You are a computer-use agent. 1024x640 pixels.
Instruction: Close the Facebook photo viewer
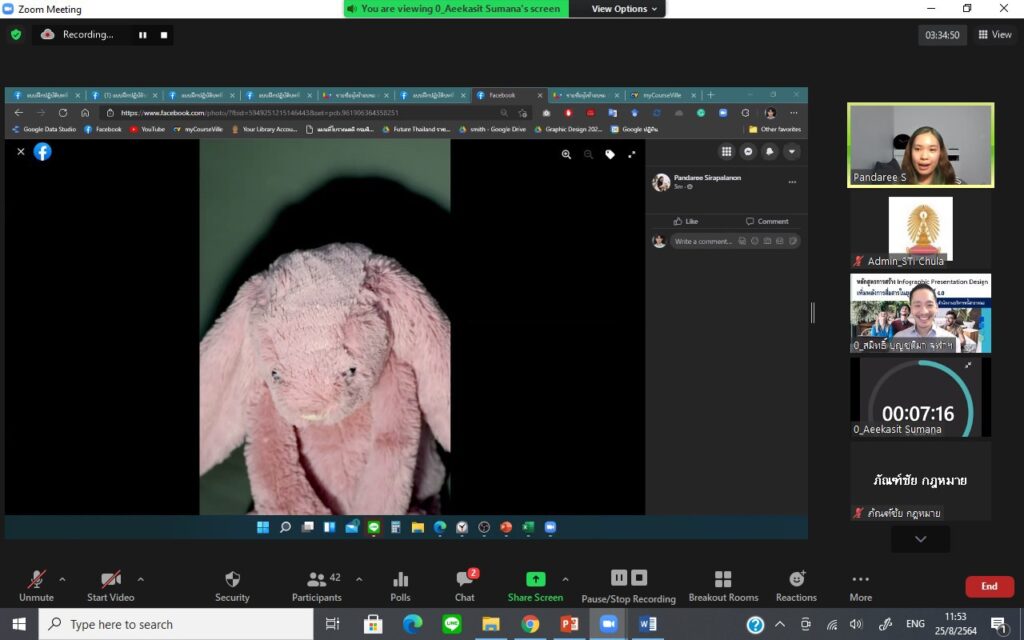[x=21, y=152]
